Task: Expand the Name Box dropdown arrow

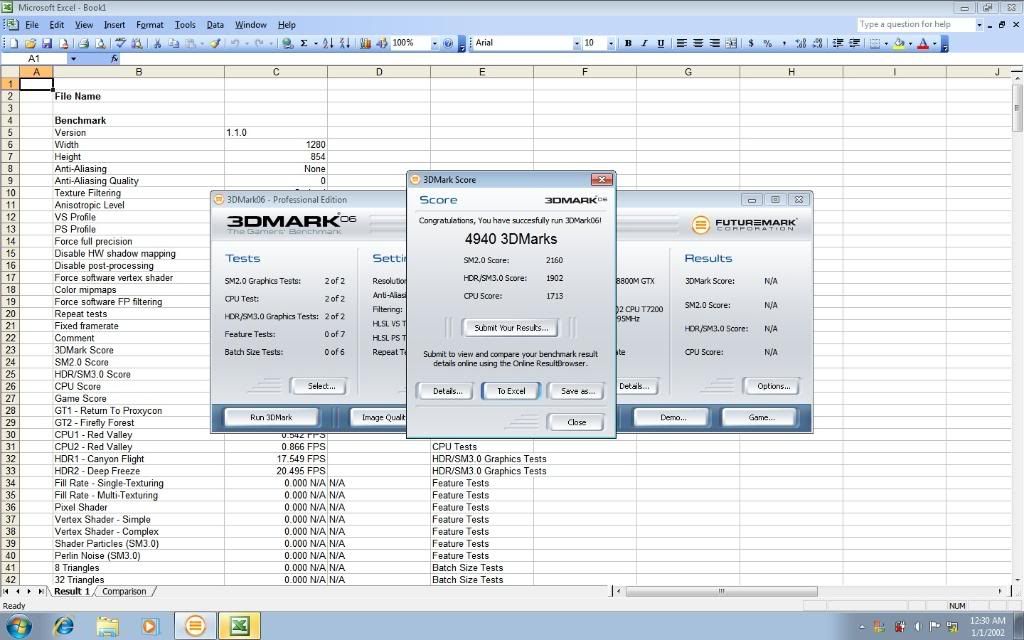Action: pos(73,59)
